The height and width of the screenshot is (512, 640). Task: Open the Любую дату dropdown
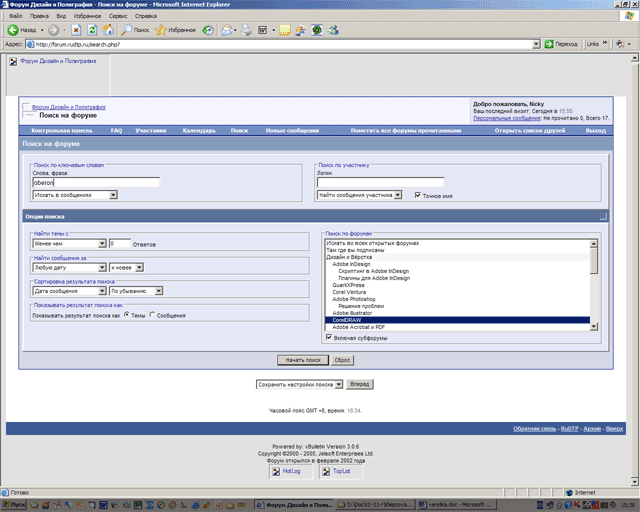(69, 267)
